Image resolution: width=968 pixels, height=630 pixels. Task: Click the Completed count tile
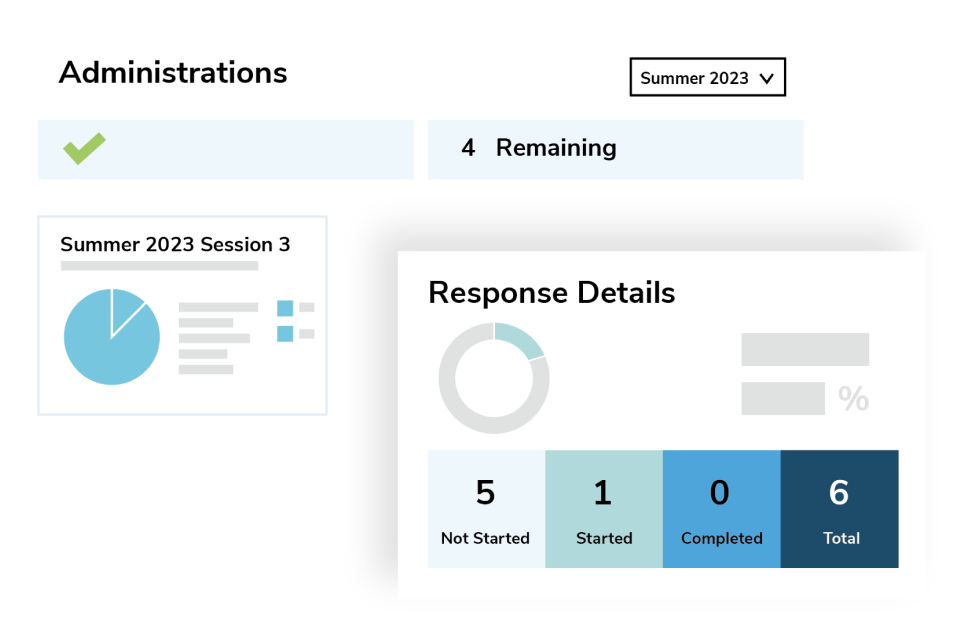[x=721, y=509]
